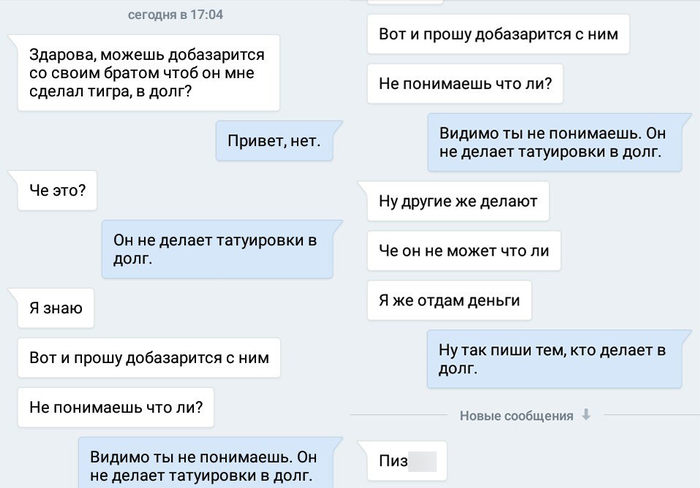Select the Привет, нет. reply bubble
Image resolution: width=700 pixels, height=488 pixels.
click(279, 141)
